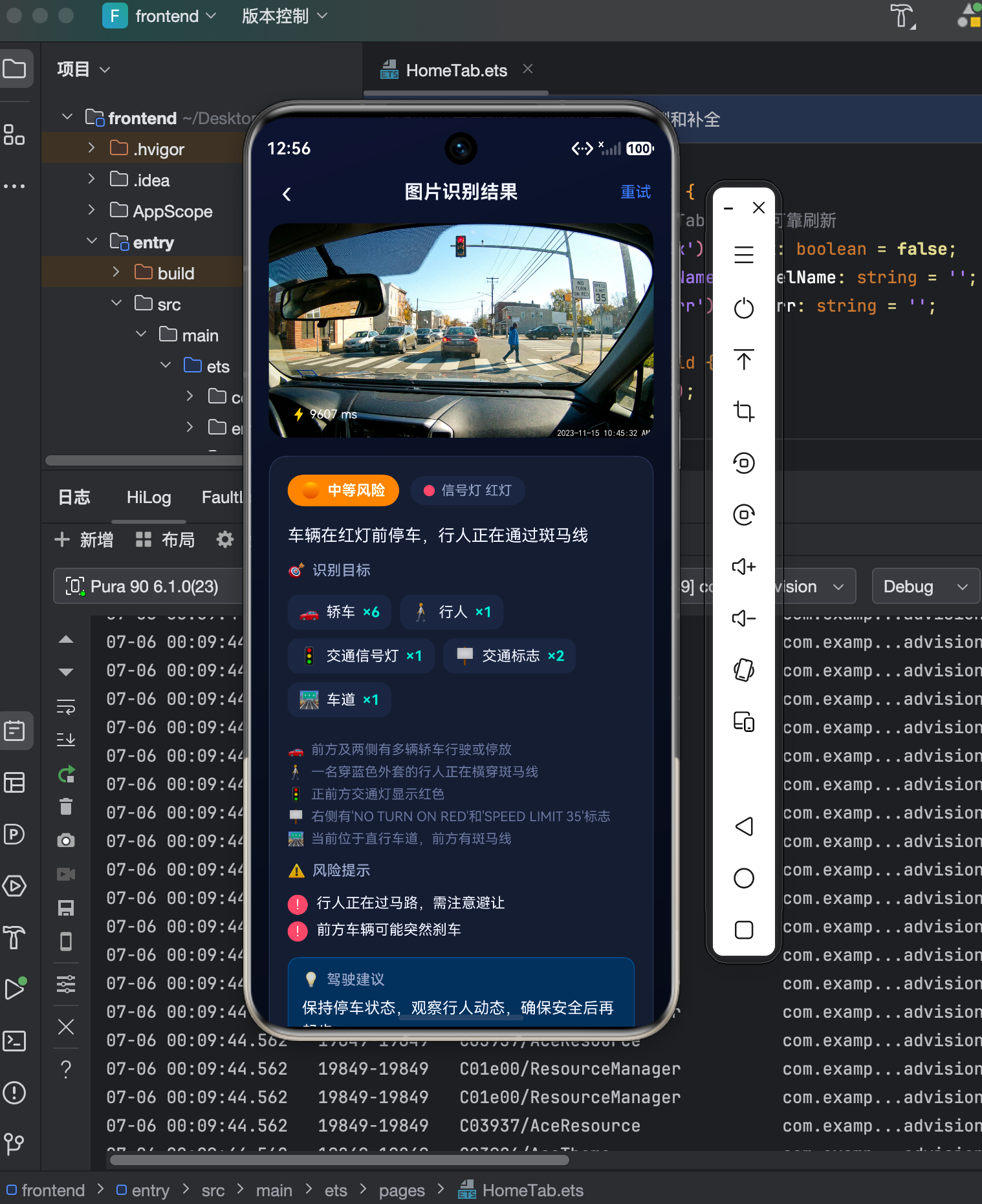Image resolution: width=982 pixels, height=1204 pixels.
Task: Switch to the FaultLog tab
Action: 222,497
